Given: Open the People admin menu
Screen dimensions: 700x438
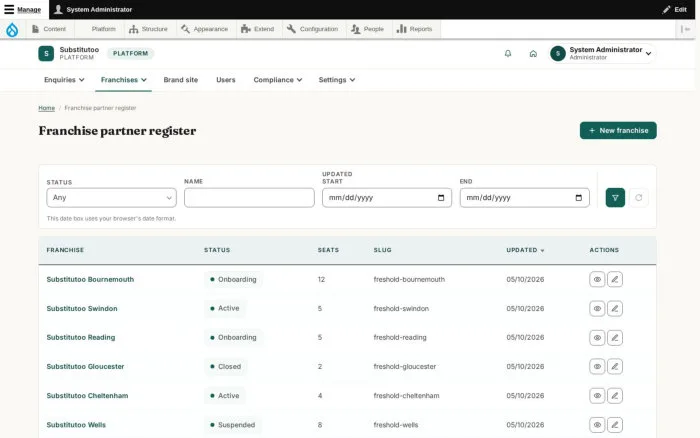Looking at the screenshot, I should point(367,29).
